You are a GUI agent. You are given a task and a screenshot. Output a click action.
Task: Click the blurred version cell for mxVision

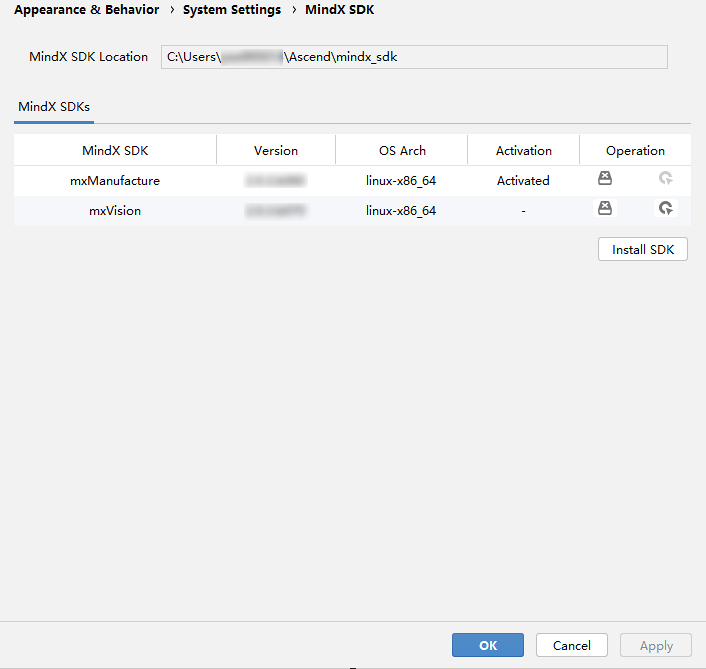point(276,210)
